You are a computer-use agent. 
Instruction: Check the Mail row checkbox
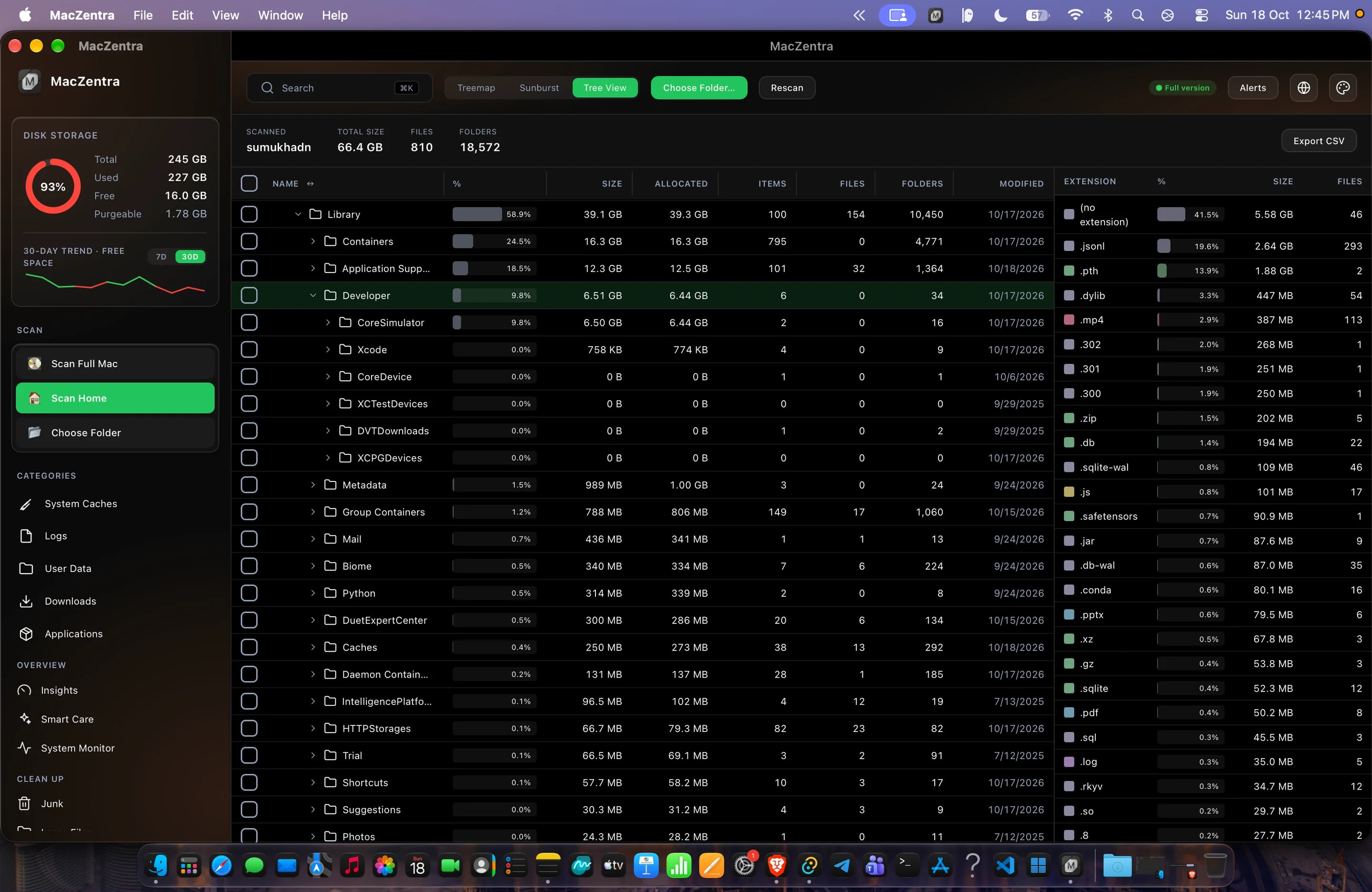(x=249, y=539)
